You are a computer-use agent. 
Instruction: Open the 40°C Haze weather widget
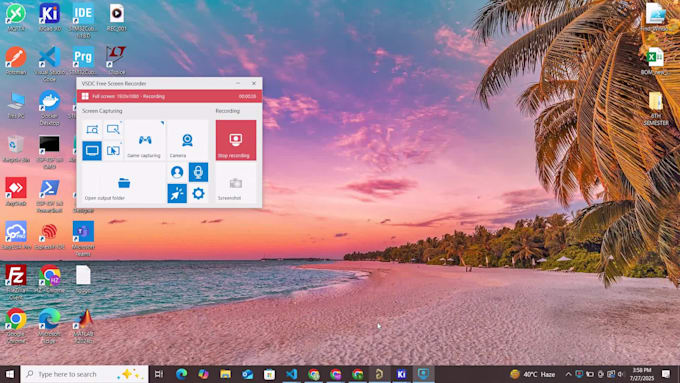coord(533,374)
